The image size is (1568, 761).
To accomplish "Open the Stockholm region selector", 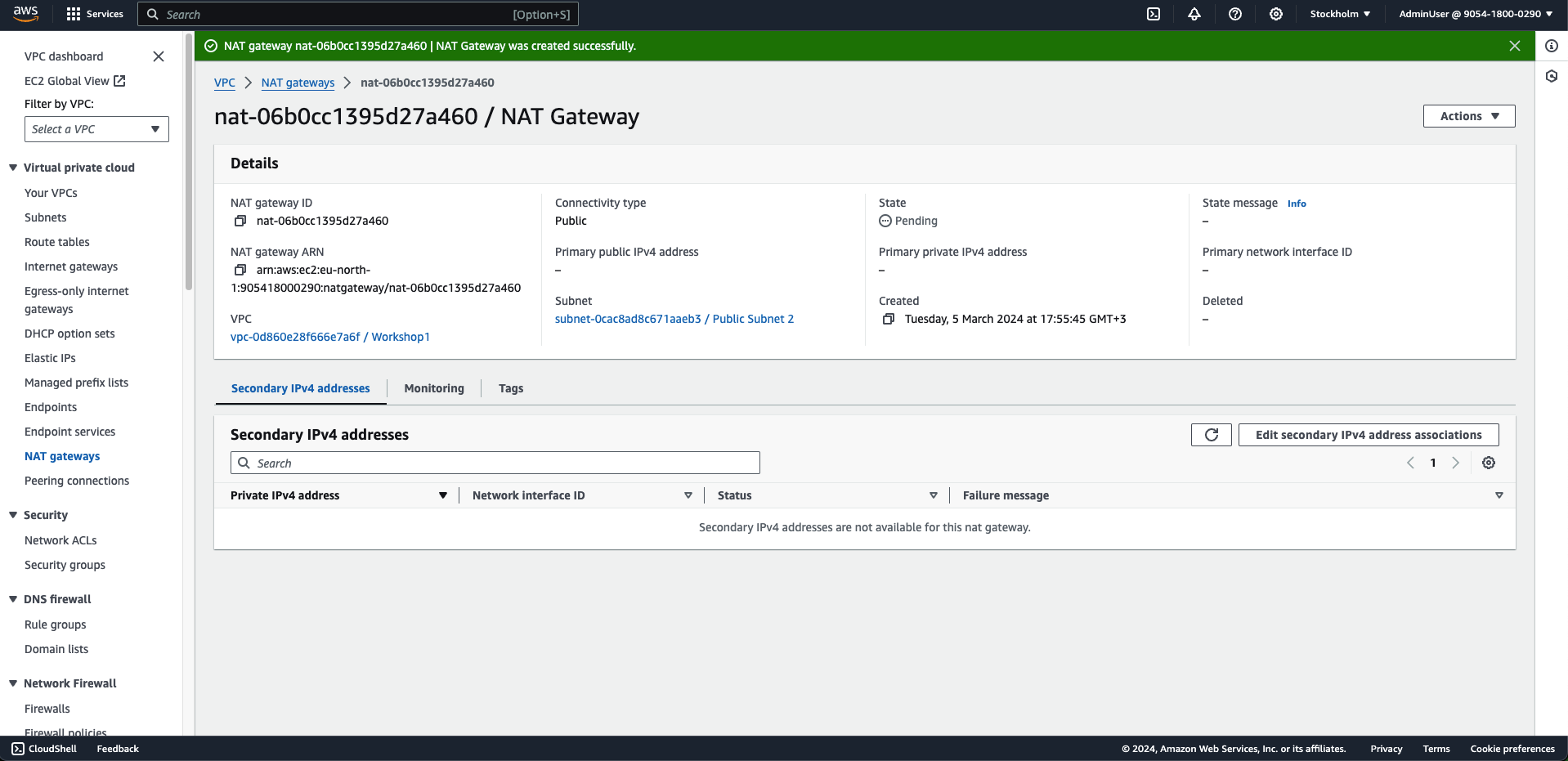I will pyautogui.click(x=1339, y=14).
